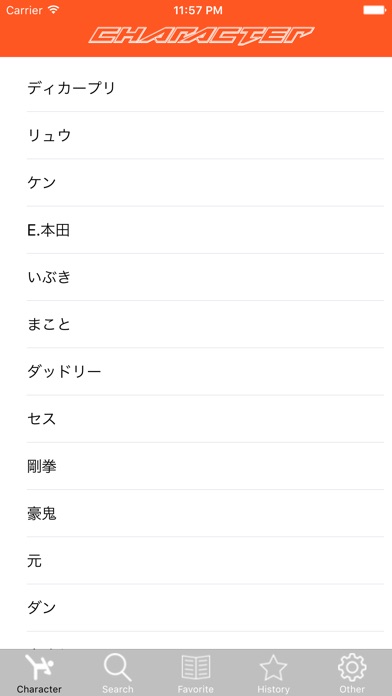Select セス from the list
The height and width of the screenshot is (696, 392).
196,419
